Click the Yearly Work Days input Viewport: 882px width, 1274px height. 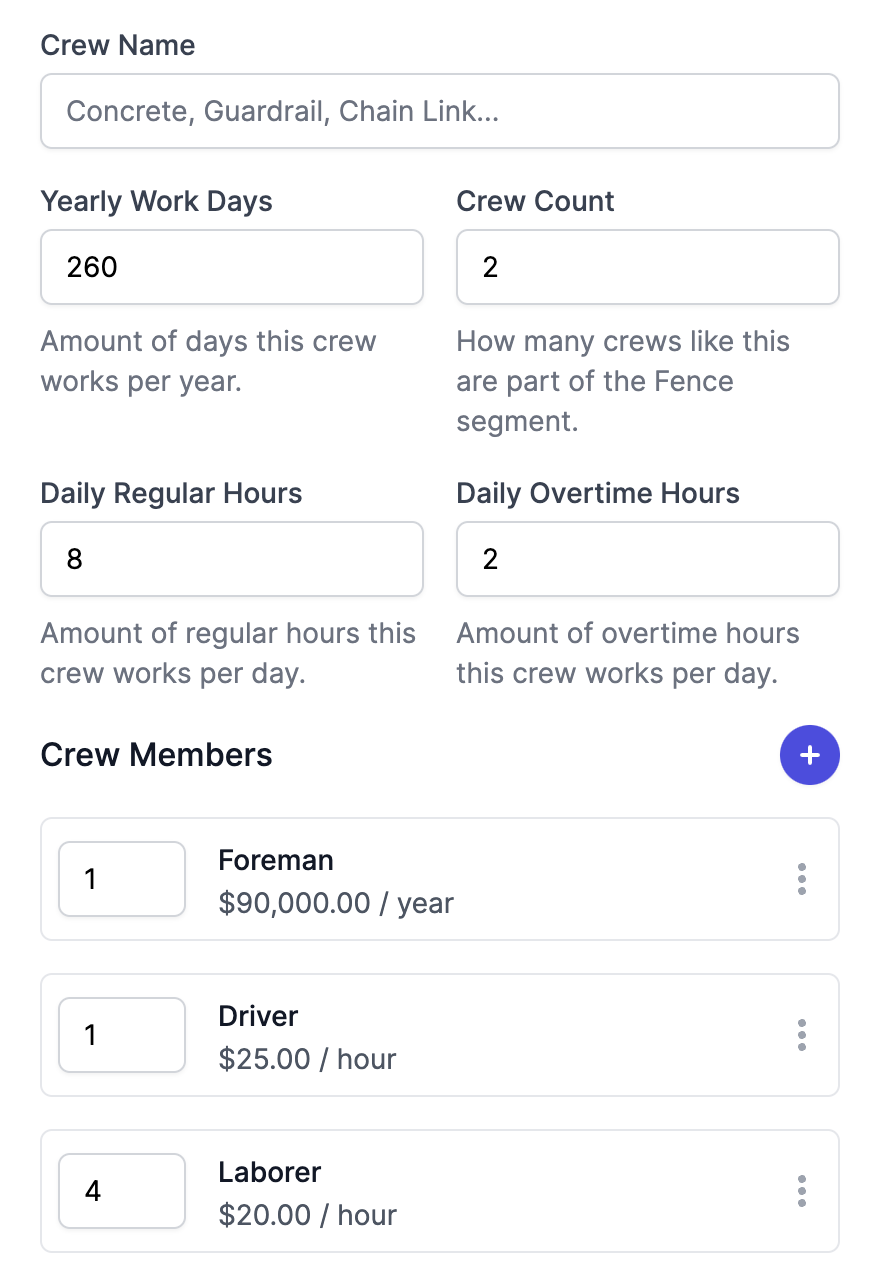click(231, 267)
